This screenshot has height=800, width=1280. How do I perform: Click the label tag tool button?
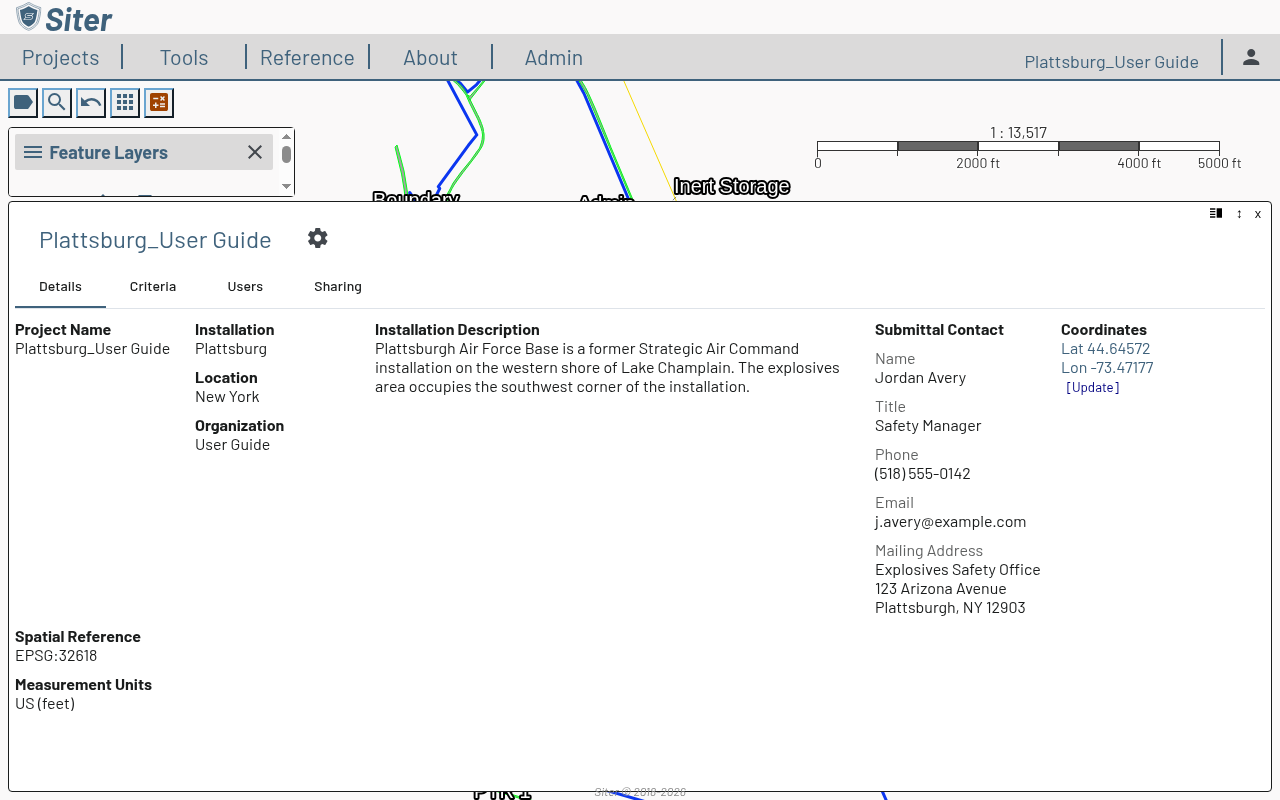23,102
